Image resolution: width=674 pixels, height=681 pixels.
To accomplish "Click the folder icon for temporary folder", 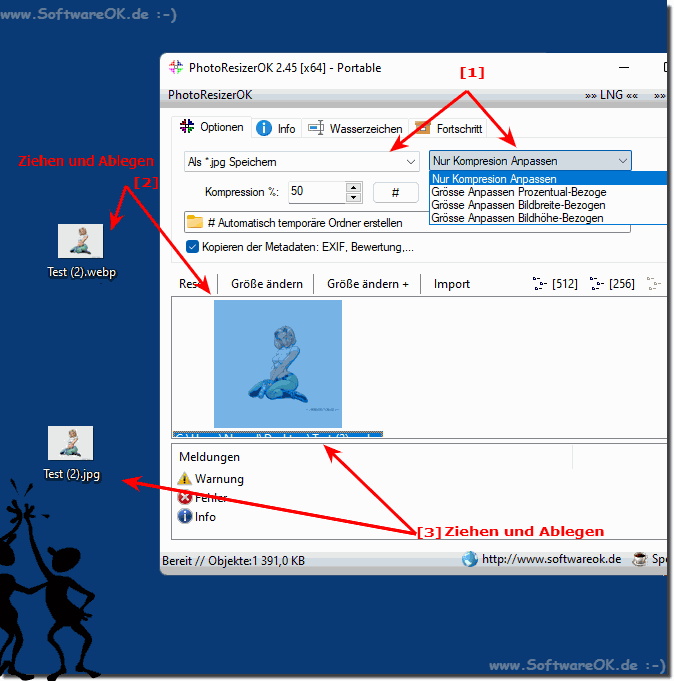I will click(x=195, y=222).
